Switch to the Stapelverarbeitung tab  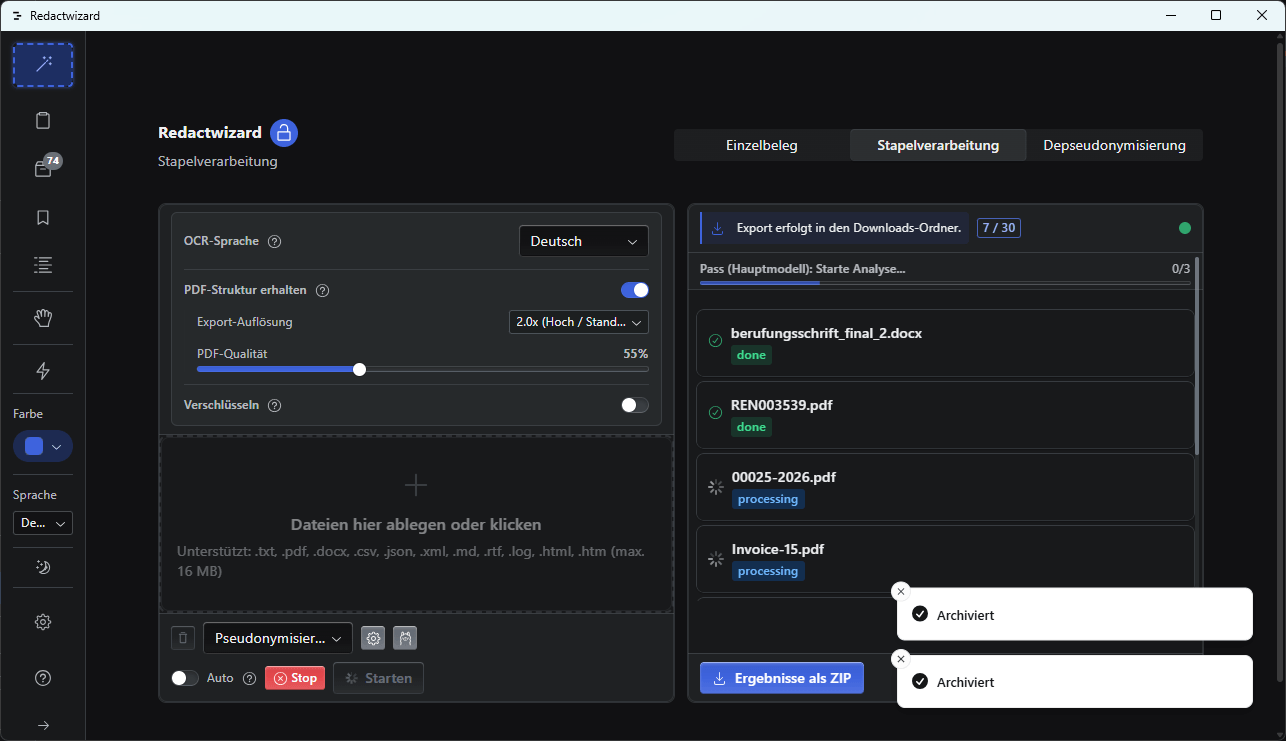938,145
